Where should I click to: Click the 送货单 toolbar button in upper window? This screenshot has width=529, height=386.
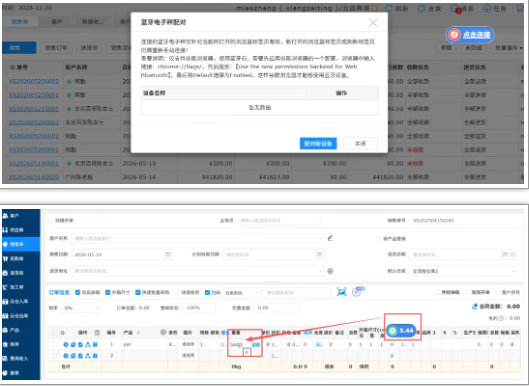click(x=89, y=48)
